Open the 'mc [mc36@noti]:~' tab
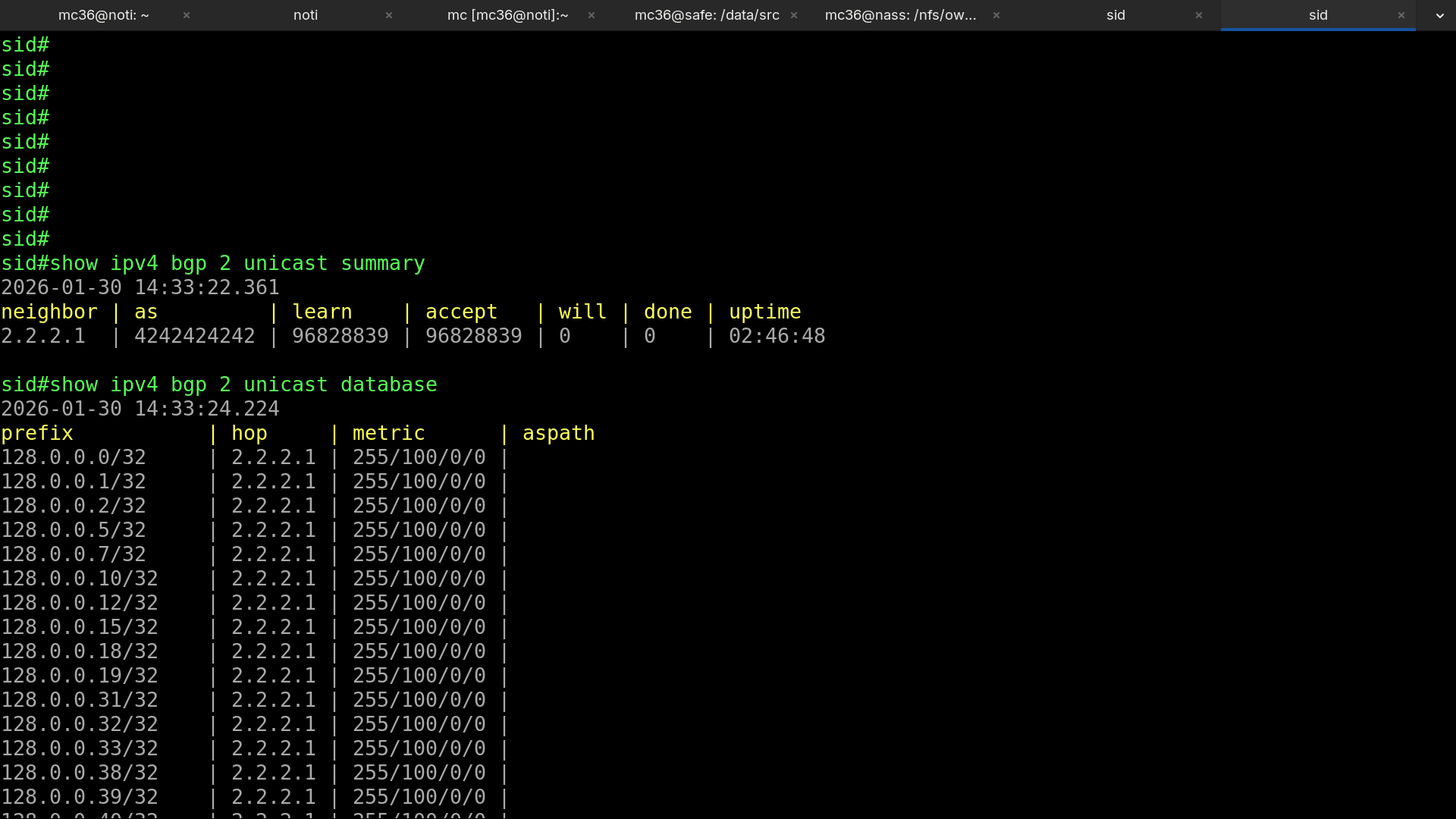 point(507,15)
